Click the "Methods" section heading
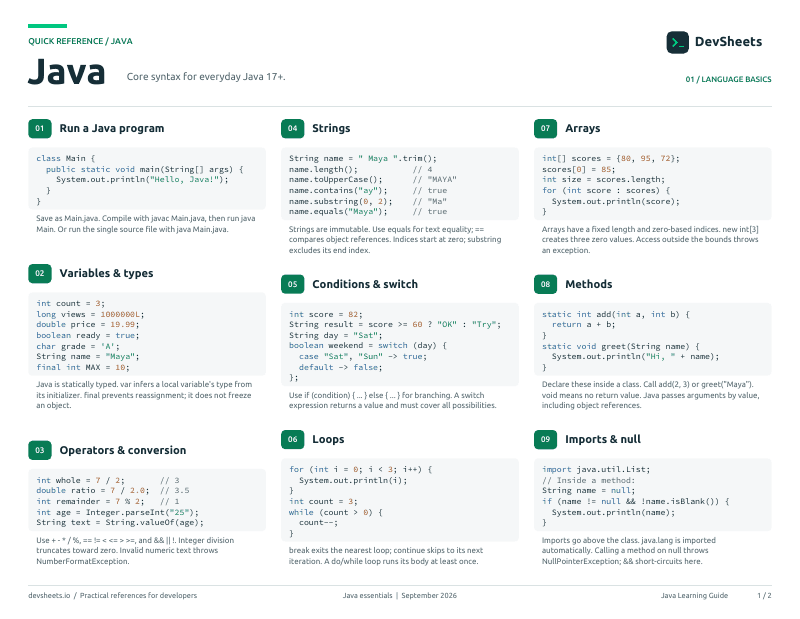The width and height of the screenshot is (800, 619). coord(588,284)
